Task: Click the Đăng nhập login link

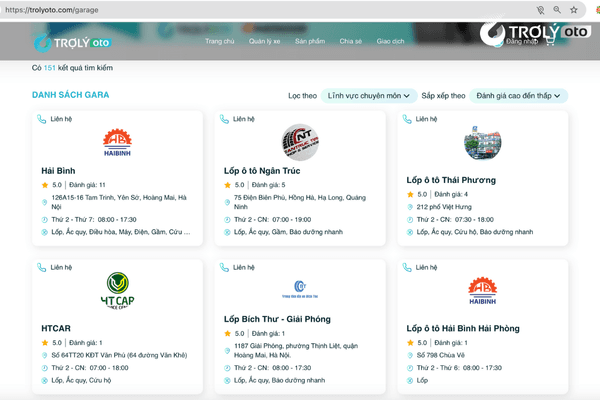Action: coord(522,41)
